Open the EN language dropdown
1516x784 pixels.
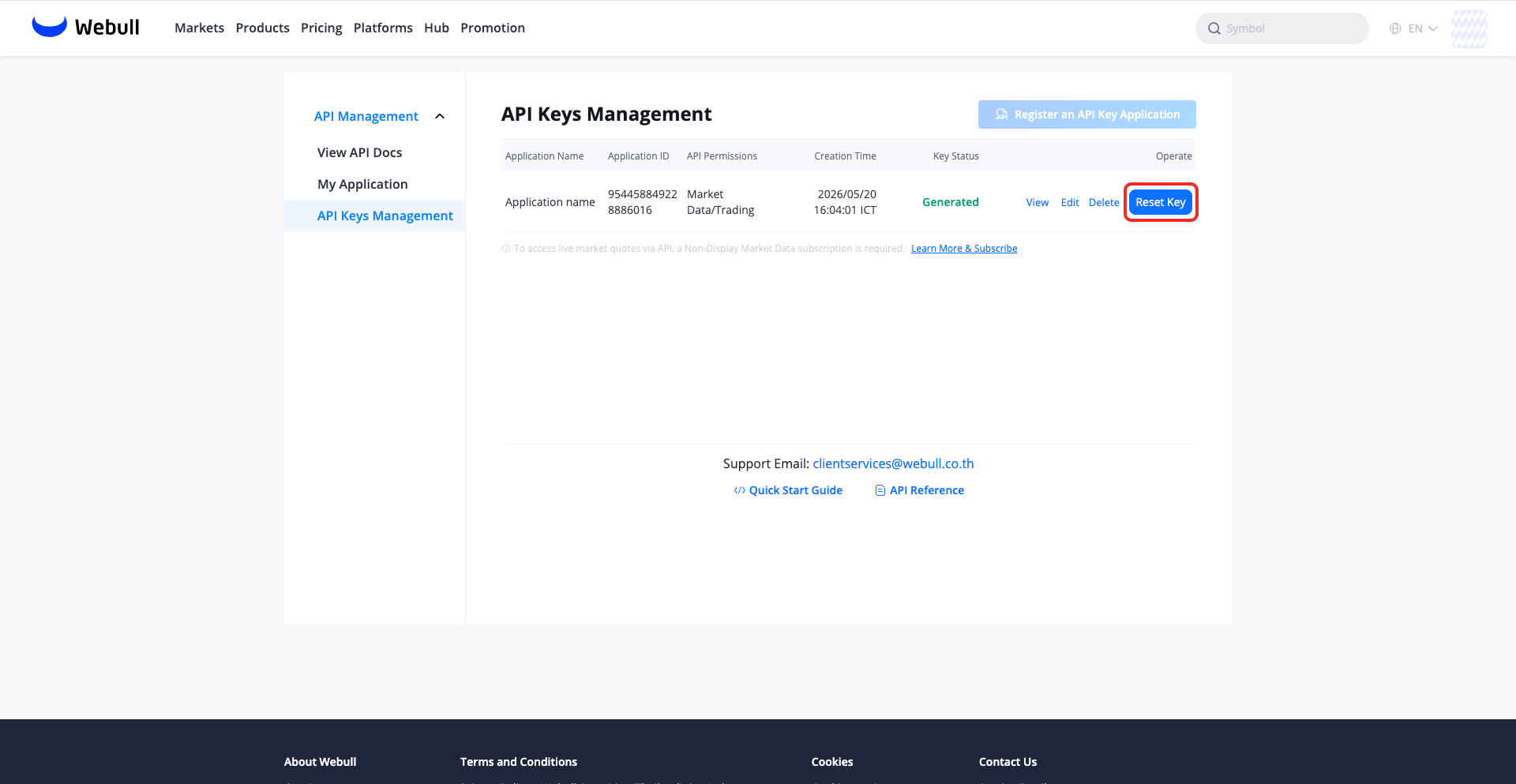pyautogui.click(x=1423, y=28)
